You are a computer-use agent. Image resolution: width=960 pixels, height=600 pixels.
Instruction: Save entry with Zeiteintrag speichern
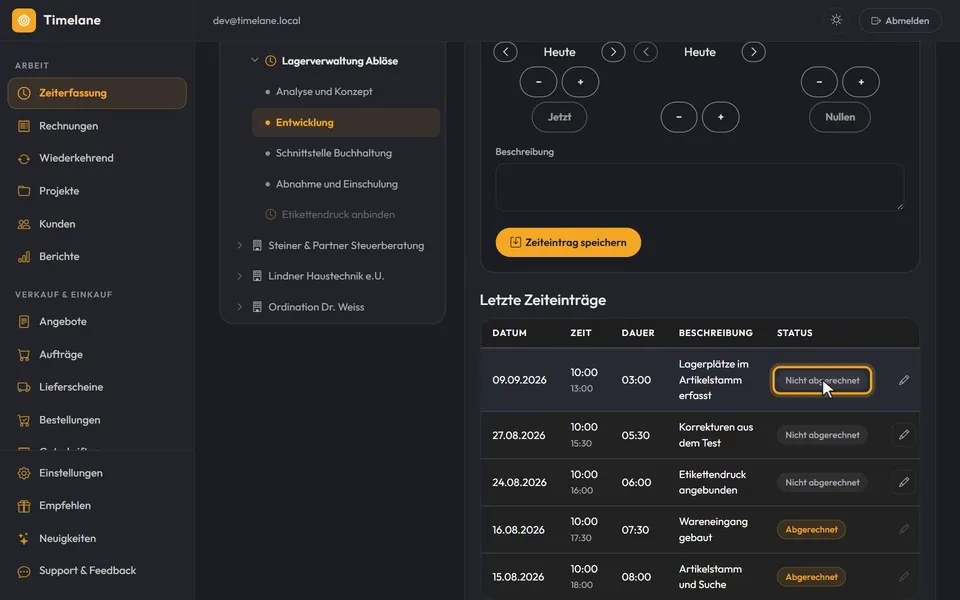[568, 242]
